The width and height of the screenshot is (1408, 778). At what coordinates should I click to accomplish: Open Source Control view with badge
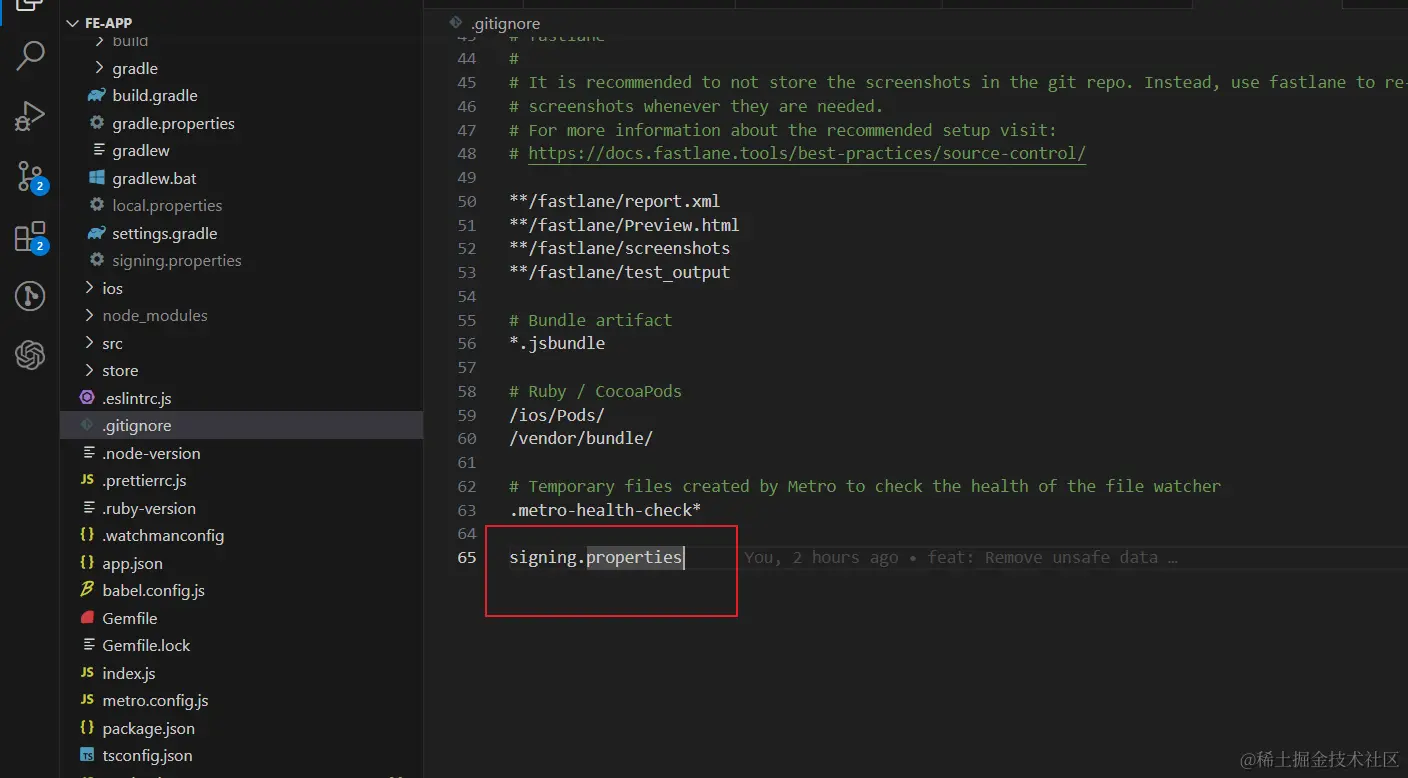[30, 177]
